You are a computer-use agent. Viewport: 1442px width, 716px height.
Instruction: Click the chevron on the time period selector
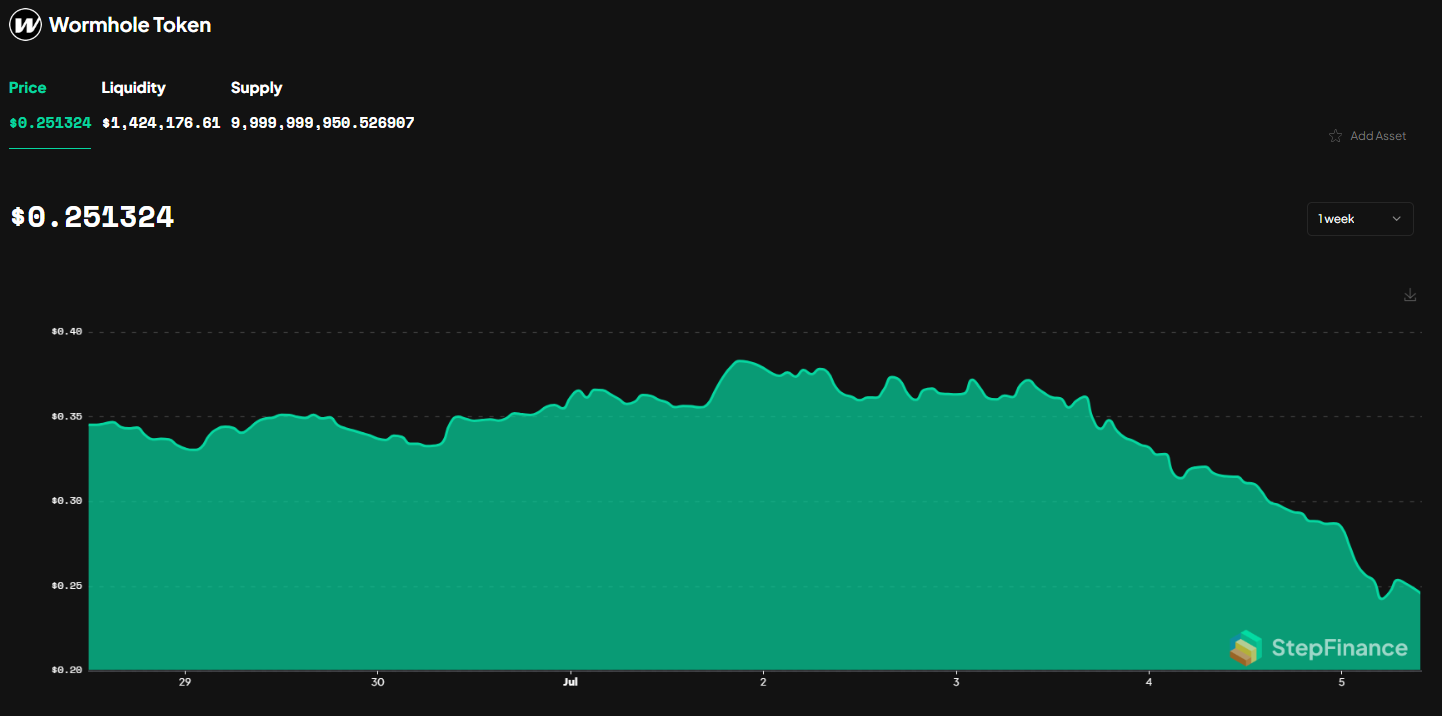1397,218
